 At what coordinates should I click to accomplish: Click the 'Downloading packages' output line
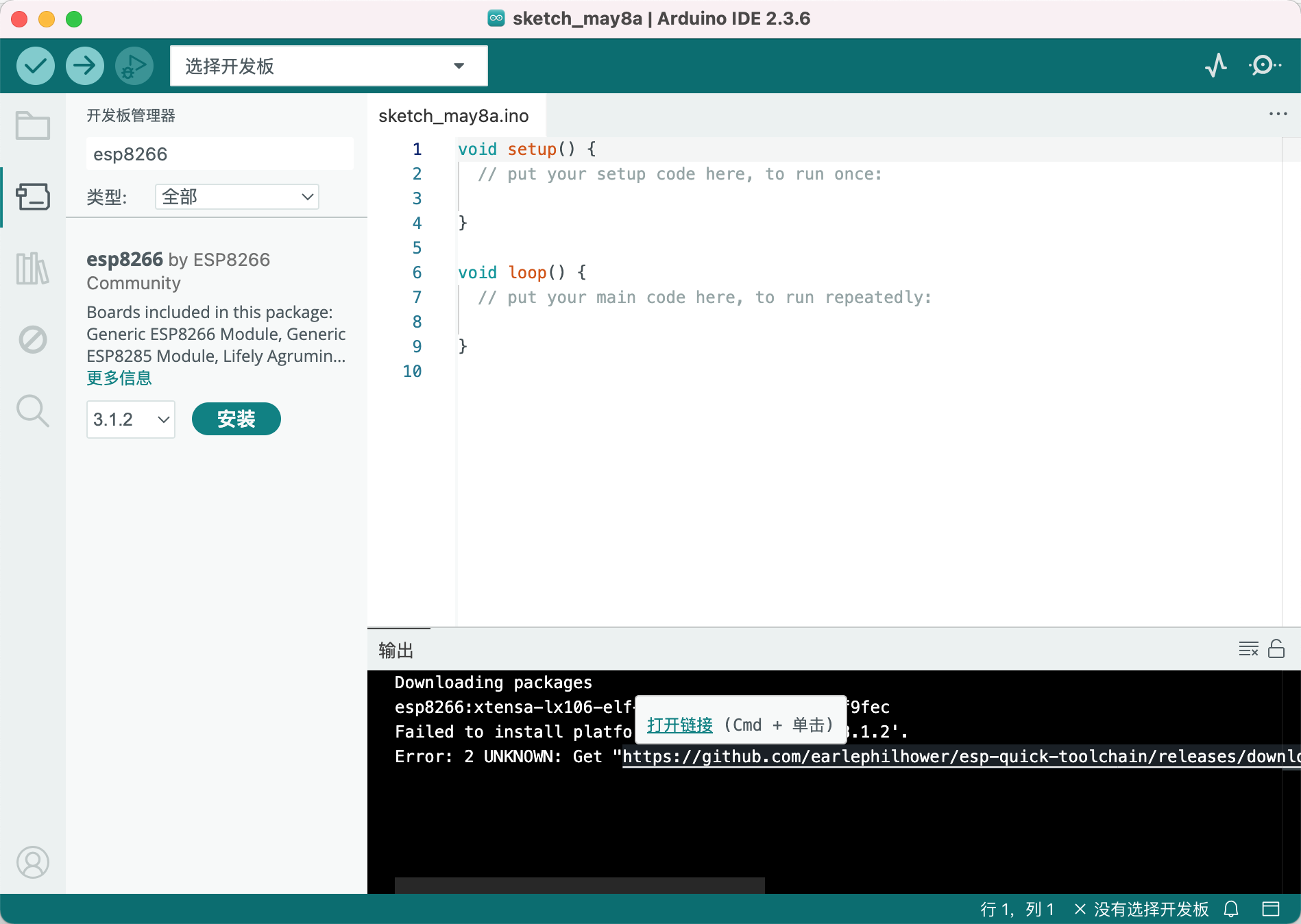coord(494,683)
